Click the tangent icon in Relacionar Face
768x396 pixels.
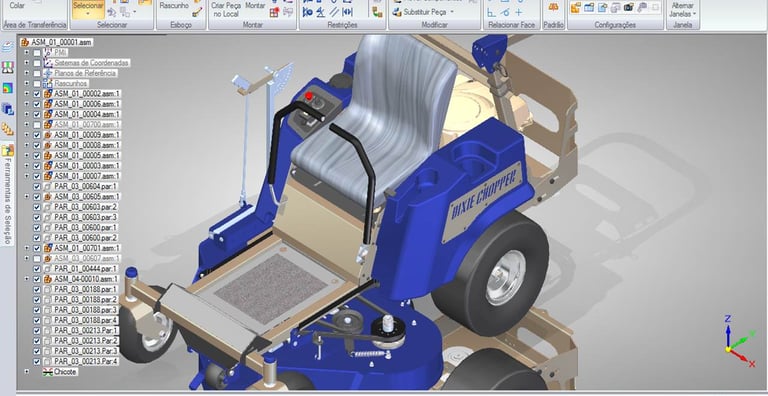point(505,12)
